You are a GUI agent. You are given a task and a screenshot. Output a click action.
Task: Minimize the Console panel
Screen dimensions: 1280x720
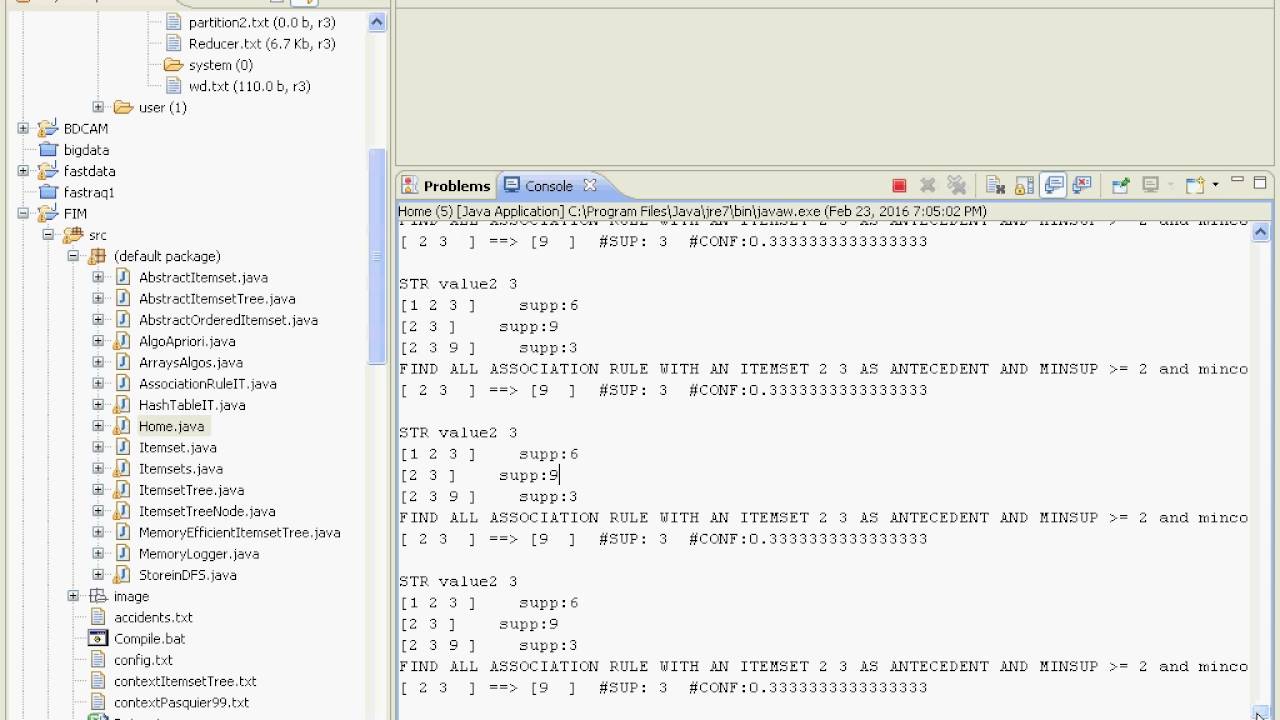(1237, 181)
